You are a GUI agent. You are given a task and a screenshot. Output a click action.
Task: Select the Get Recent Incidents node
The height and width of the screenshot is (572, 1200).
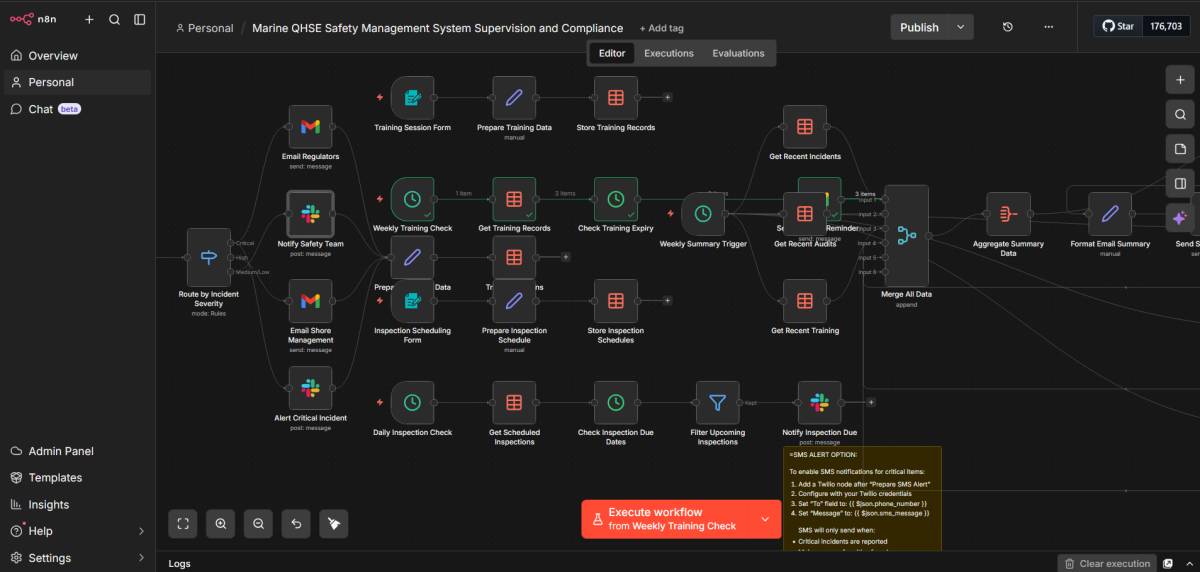point(805,127)
